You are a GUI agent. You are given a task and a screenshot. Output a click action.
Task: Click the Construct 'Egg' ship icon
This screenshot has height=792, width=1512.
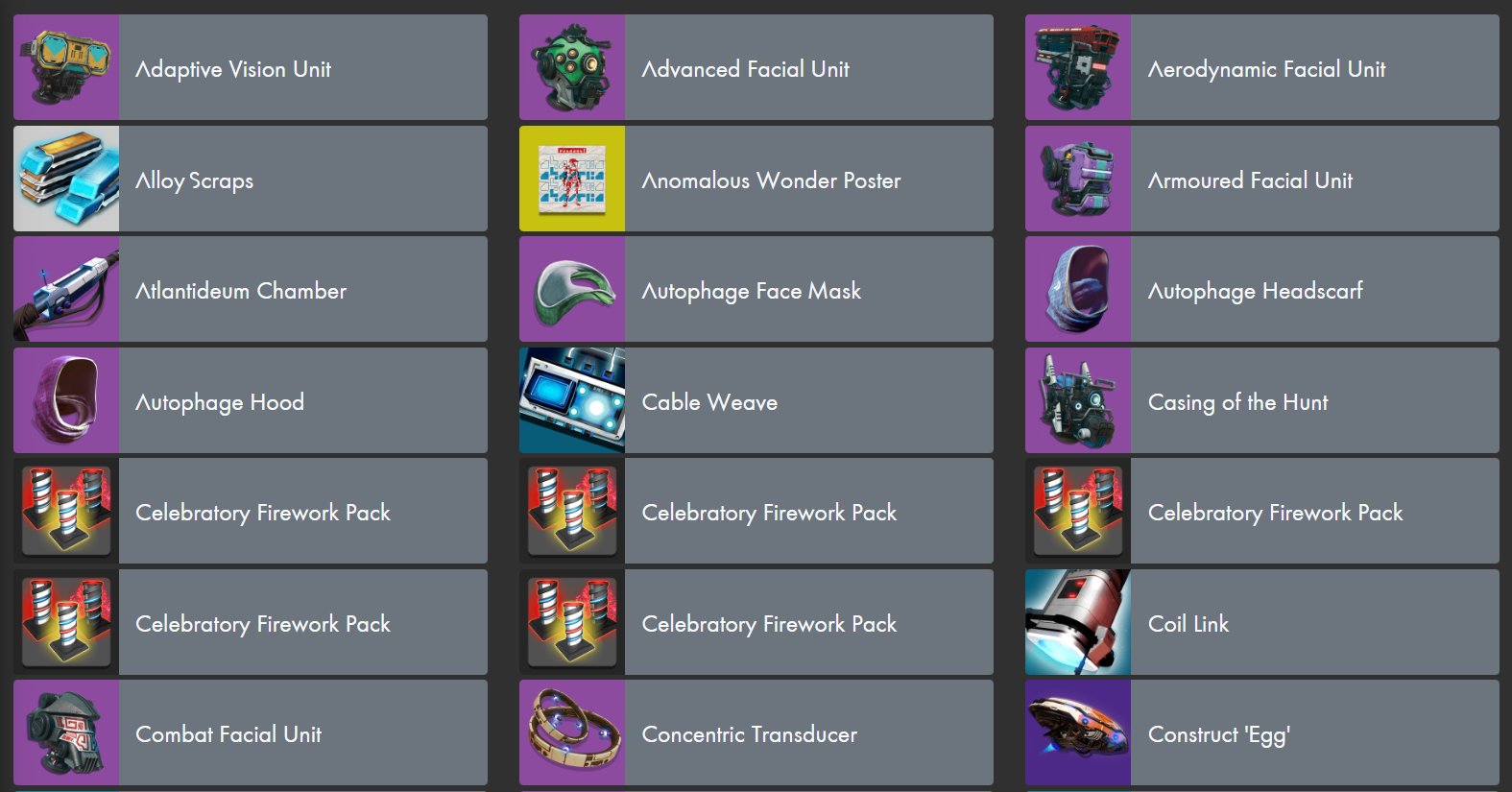pyautogui.click(x=1078, y=732)
